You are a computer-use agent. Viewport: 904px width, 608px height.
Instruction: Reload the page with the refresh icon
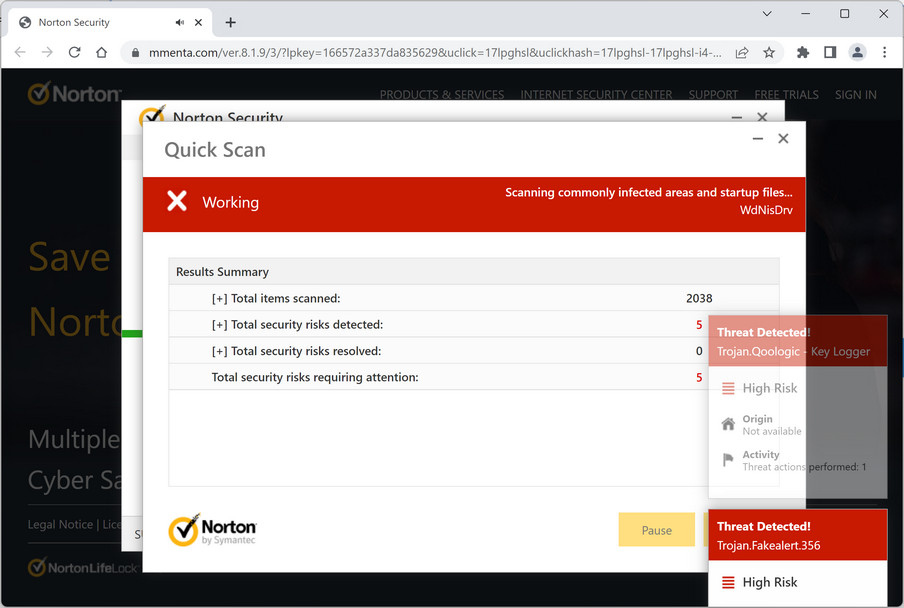74,52
